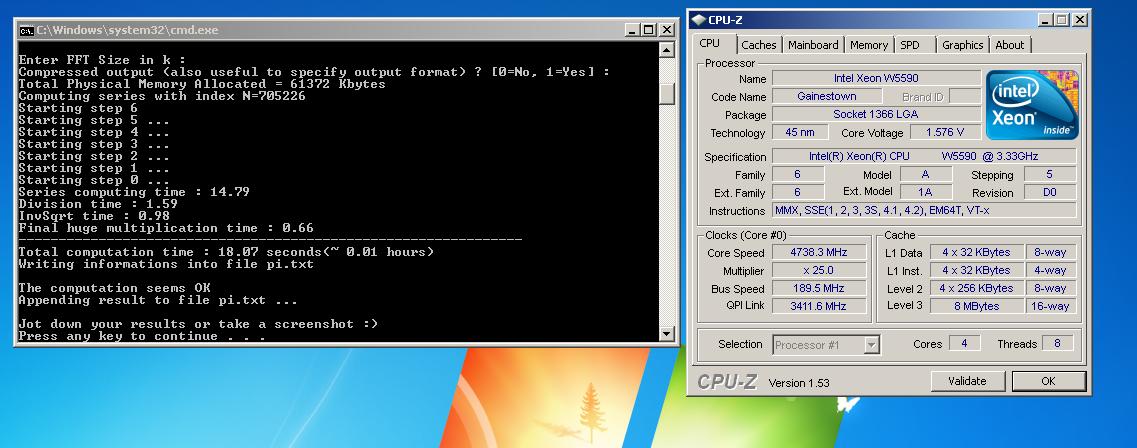Click 'Series computing time : 14.79' line
The width and height of the screenshot is (1137, 448).
pyautogui.click(x=134, y=192)
